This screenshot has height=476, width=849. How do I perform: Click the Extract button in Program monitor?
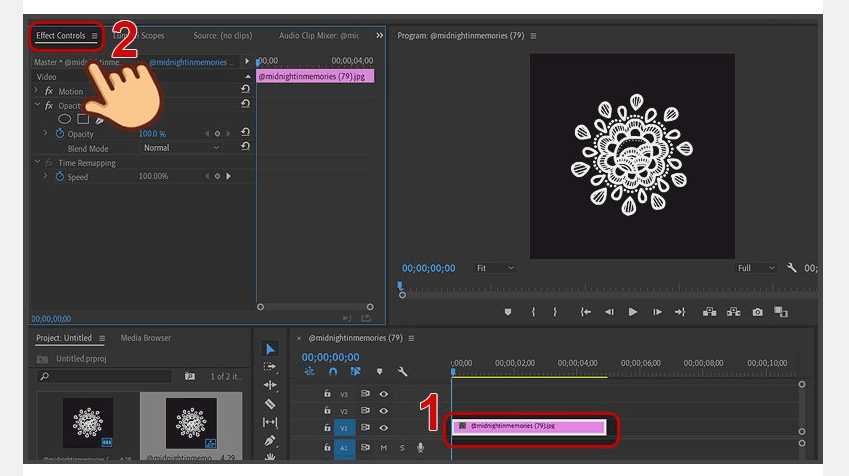[734, 312]
